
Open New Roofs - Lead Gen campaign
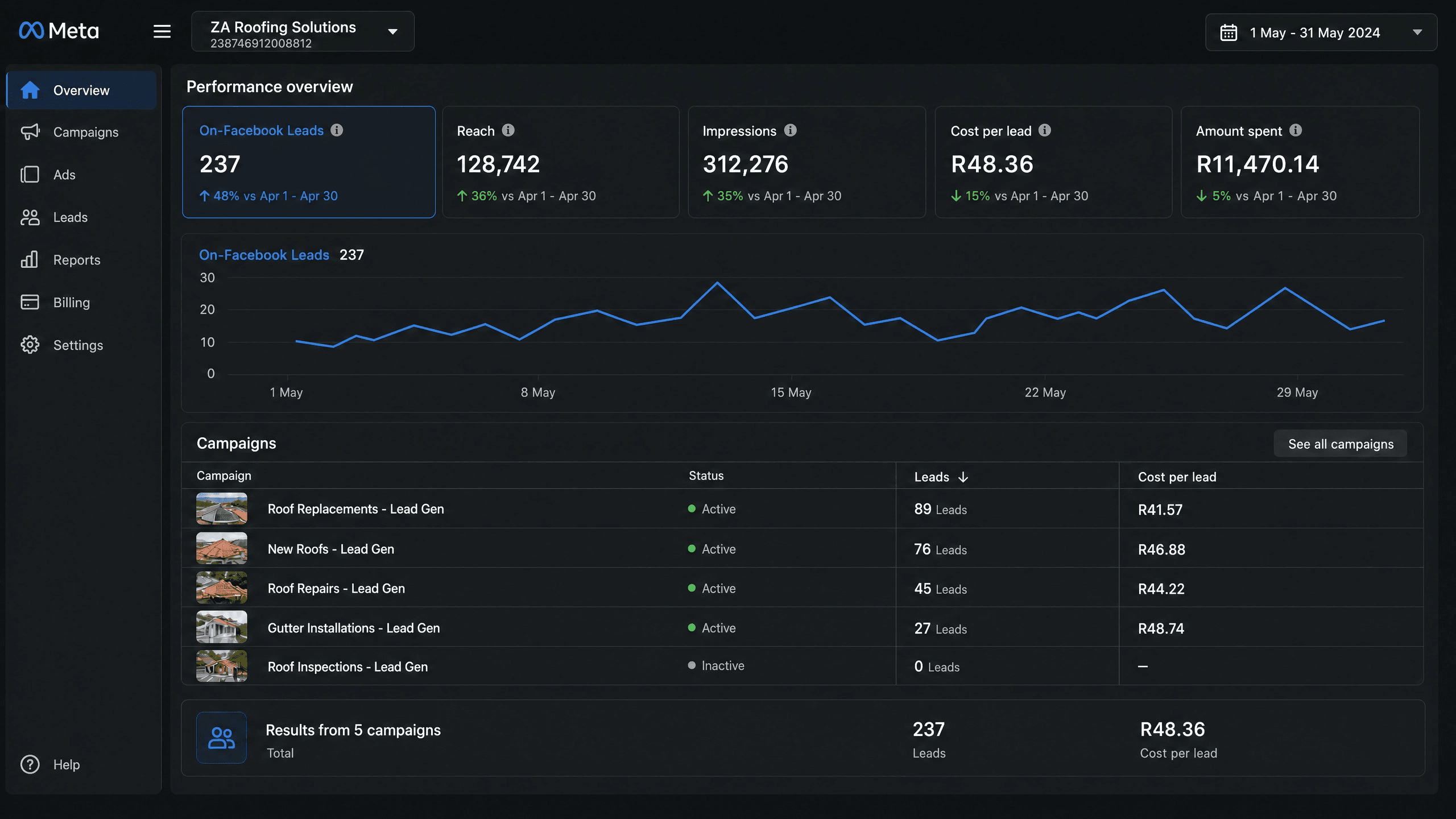(x=331, y=549)
